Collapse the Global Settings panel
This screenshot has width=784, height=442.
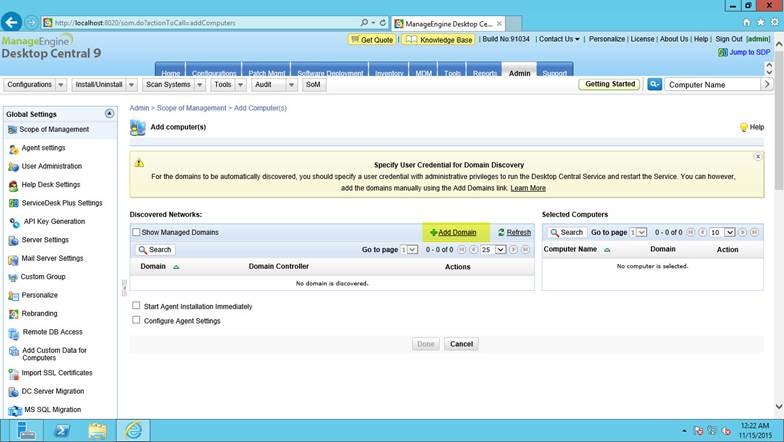click(x=109, y=114)
